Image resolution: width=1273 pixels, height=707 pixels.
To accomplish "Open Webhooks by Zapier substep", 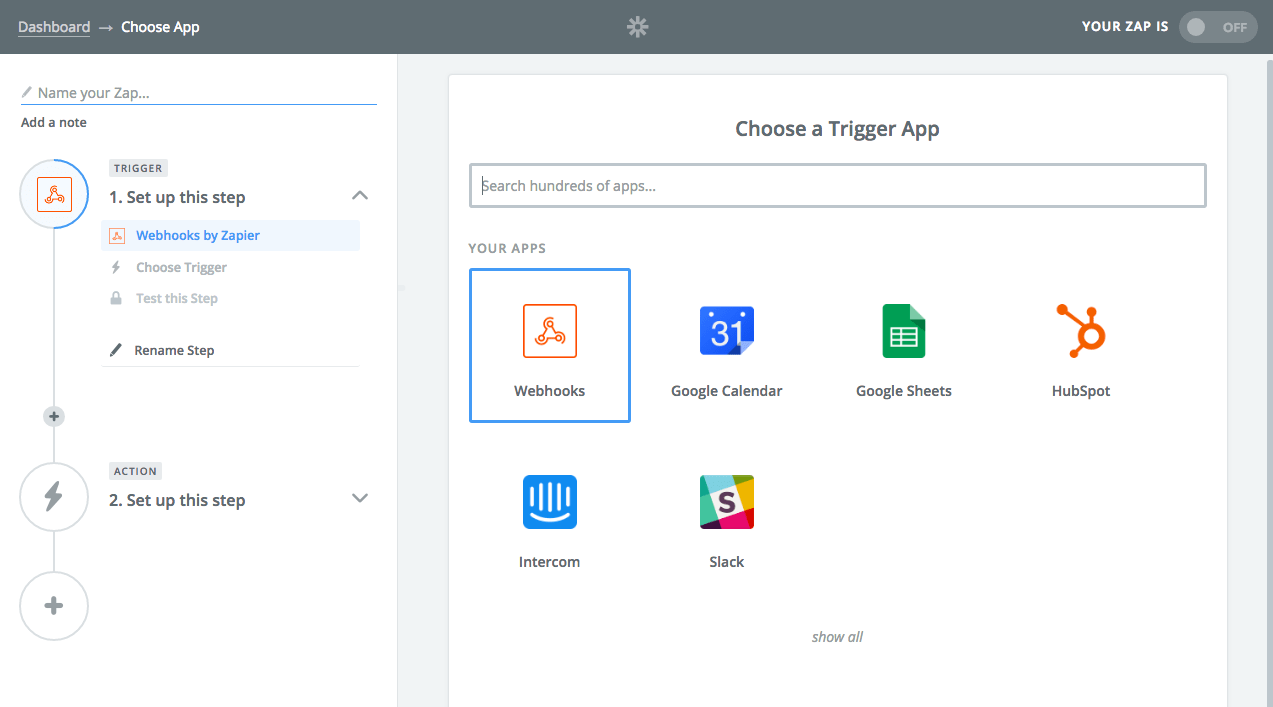I will click(x=231, y=236).
